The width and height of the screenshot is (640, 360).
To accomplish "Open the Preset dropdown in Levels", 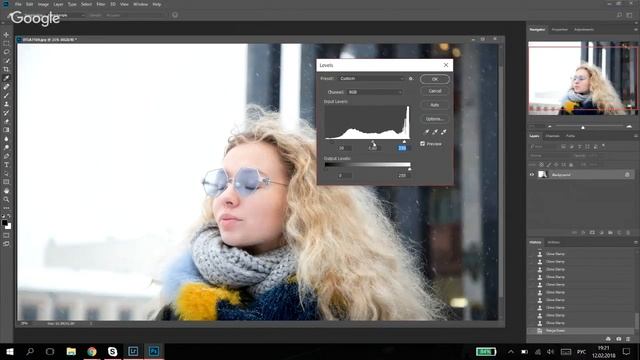I will (371, 78).
